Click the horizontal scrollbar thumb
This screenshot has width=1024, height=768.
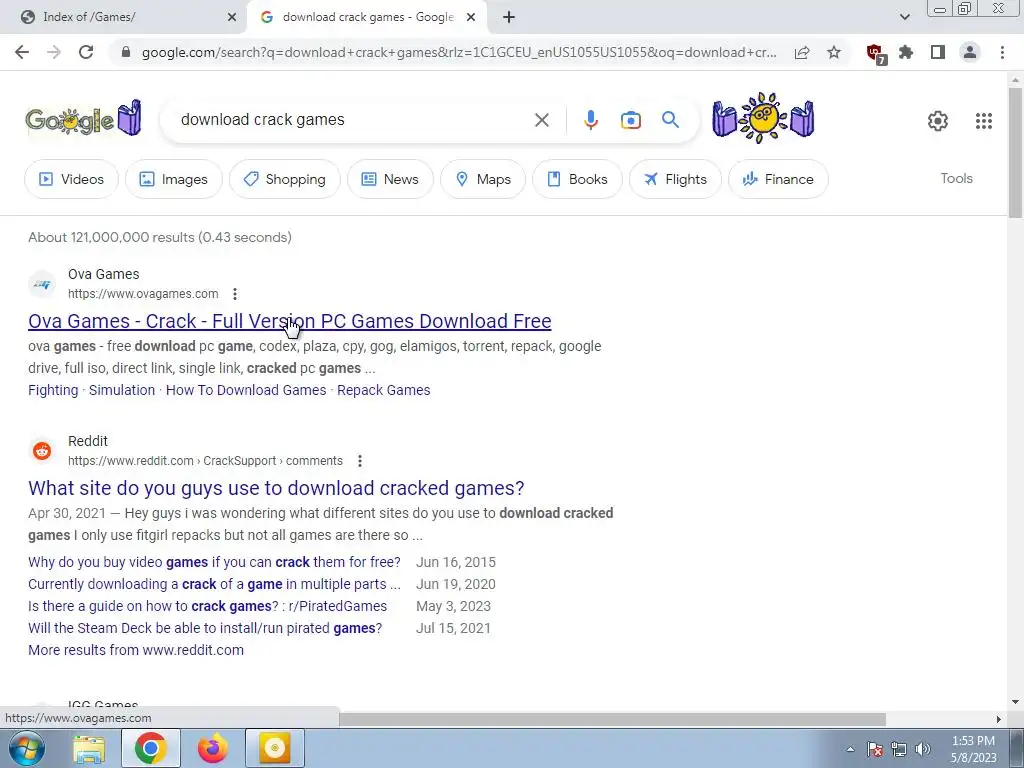(612, 719)
